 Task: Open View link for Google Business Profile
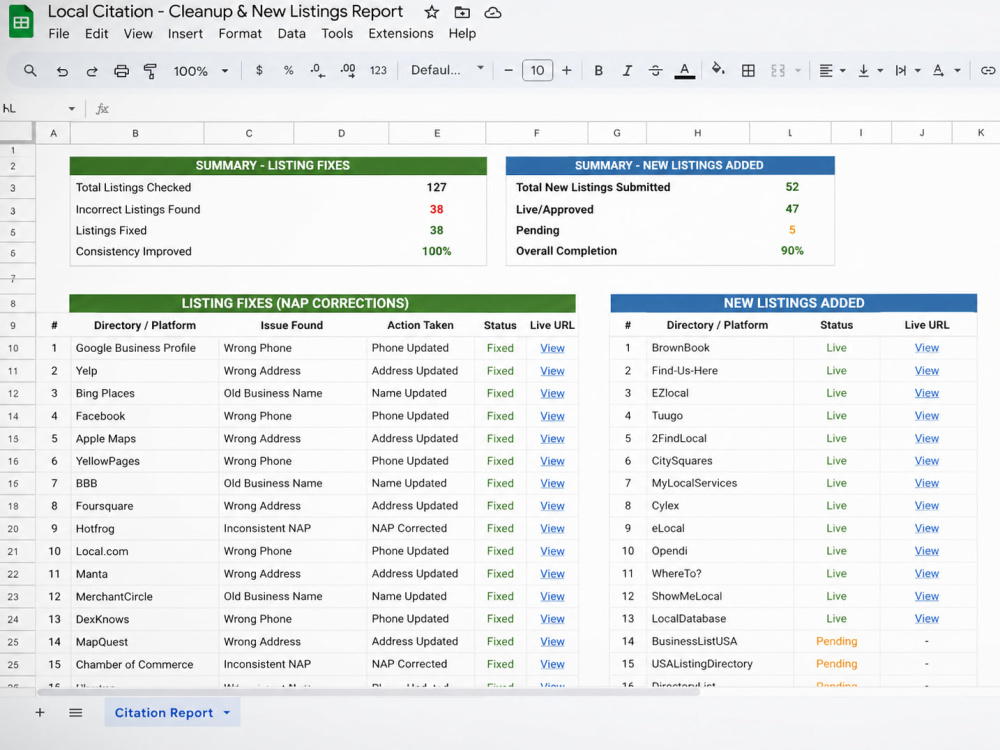(552, 348)
